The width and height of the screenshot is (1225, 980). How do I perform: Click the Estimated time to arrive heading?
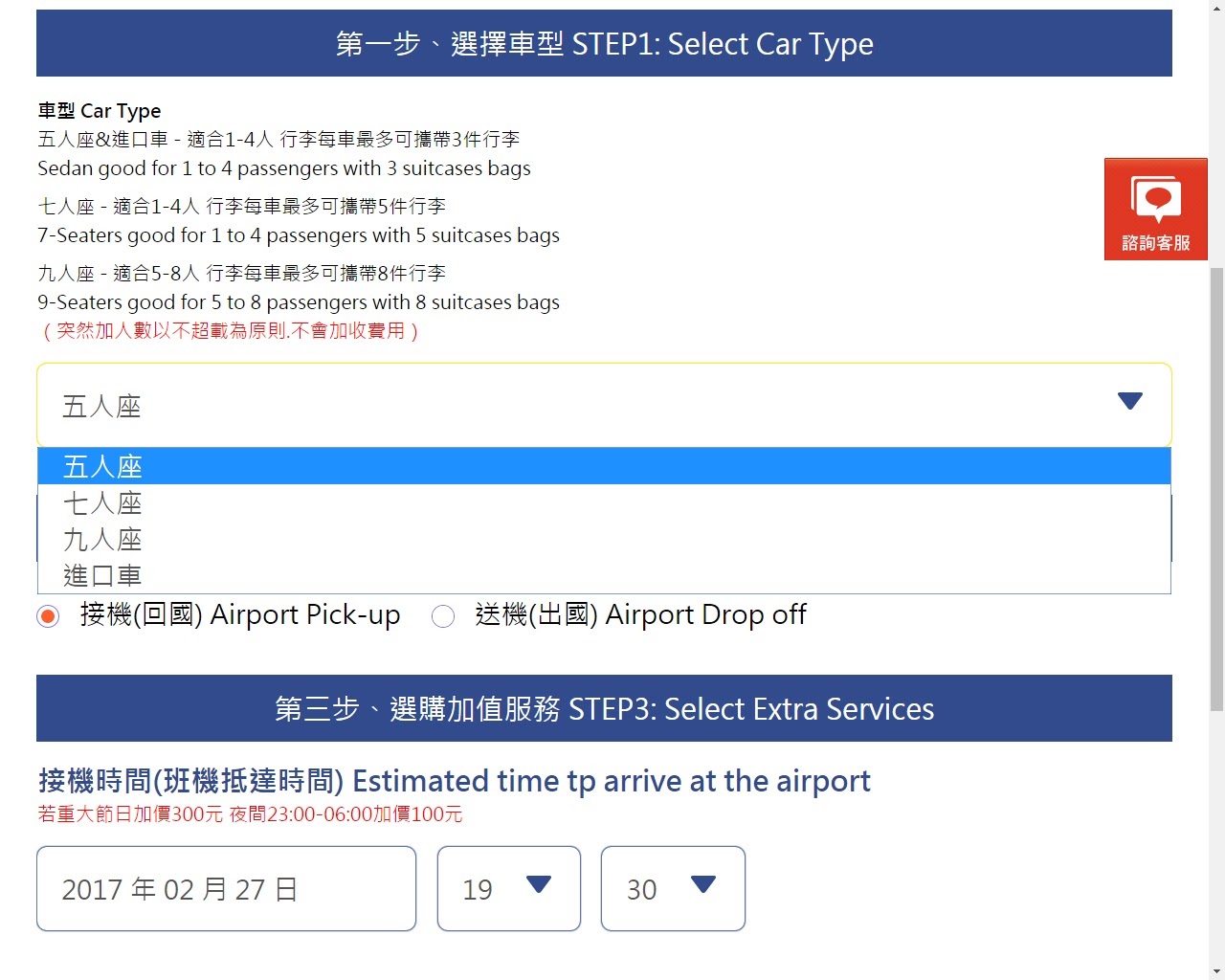click(454, 781)
